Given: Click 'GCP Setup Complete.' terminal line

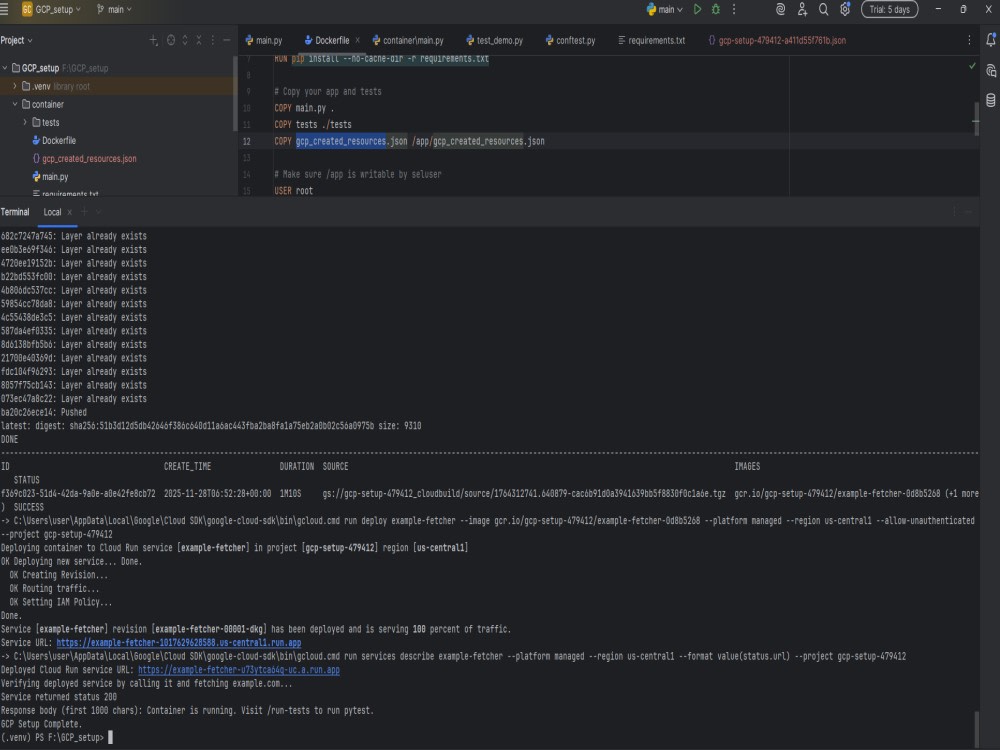Looking at the screenshot, I should [x=41, y=724].
